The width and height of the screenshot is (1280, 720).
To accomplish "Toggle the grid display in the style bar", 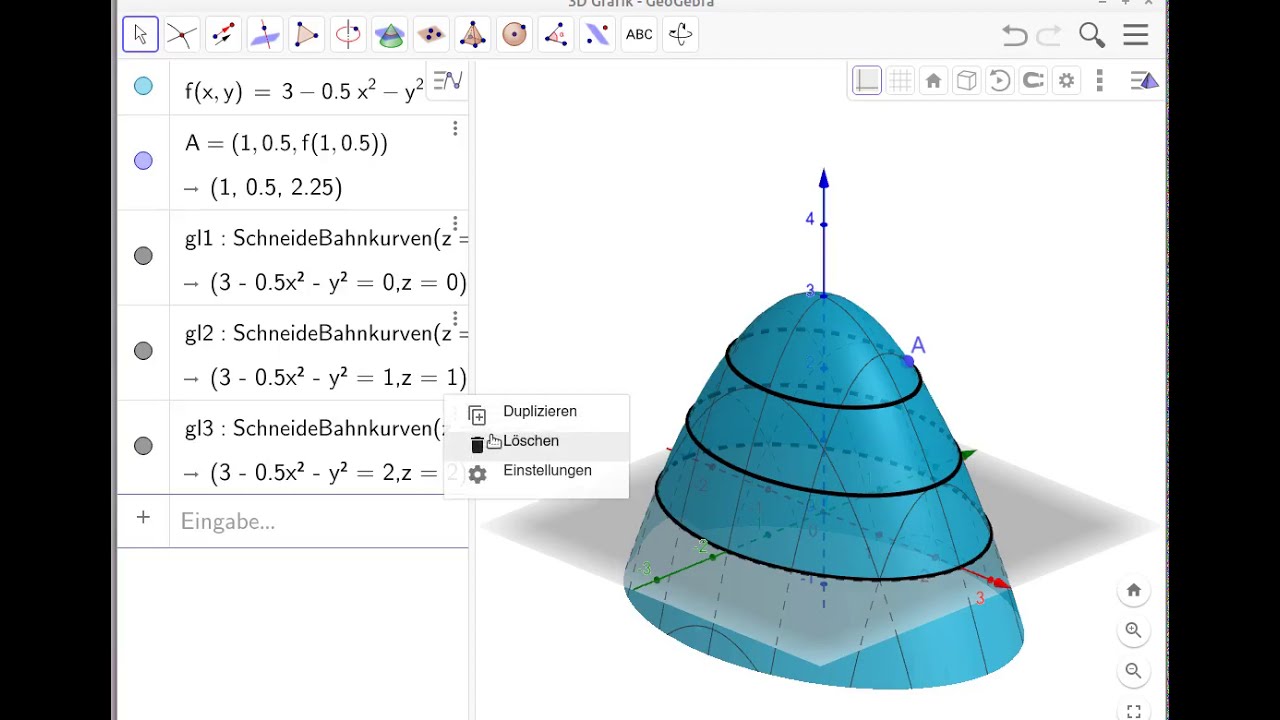I will (900, 81).
